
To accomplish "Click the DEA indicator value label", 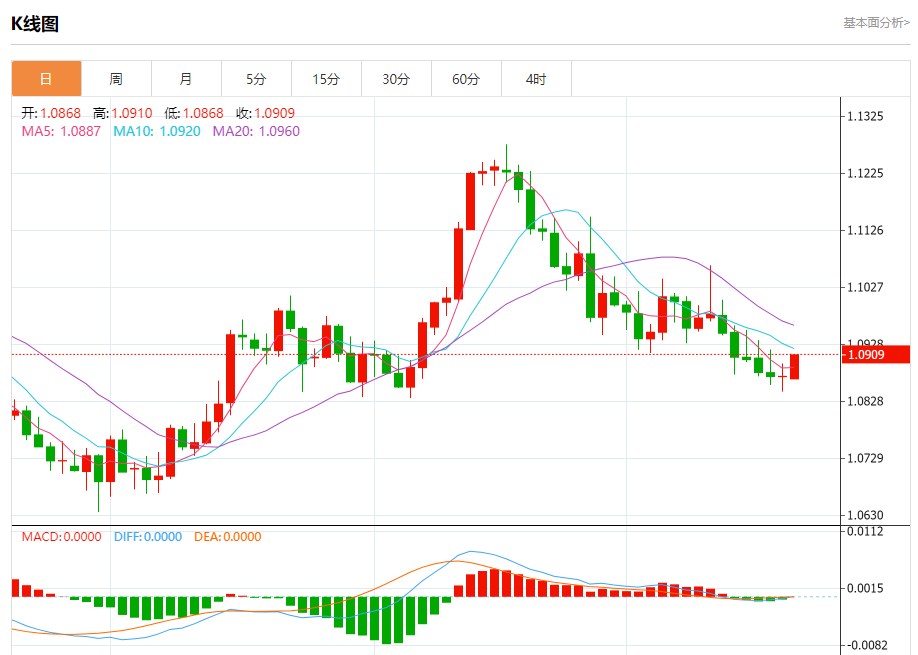I will 228,536.
